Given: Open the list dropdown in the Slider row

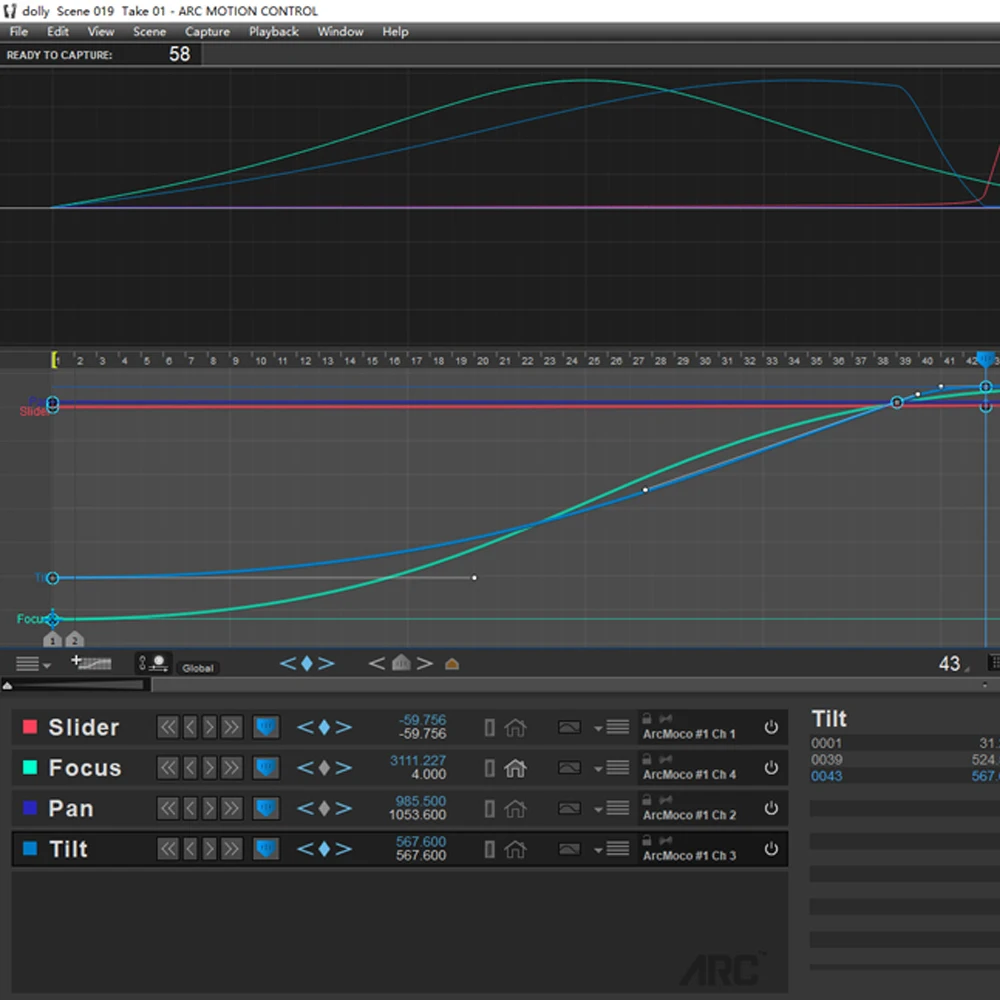Looking at the screenshot, I should click(613, 727).
